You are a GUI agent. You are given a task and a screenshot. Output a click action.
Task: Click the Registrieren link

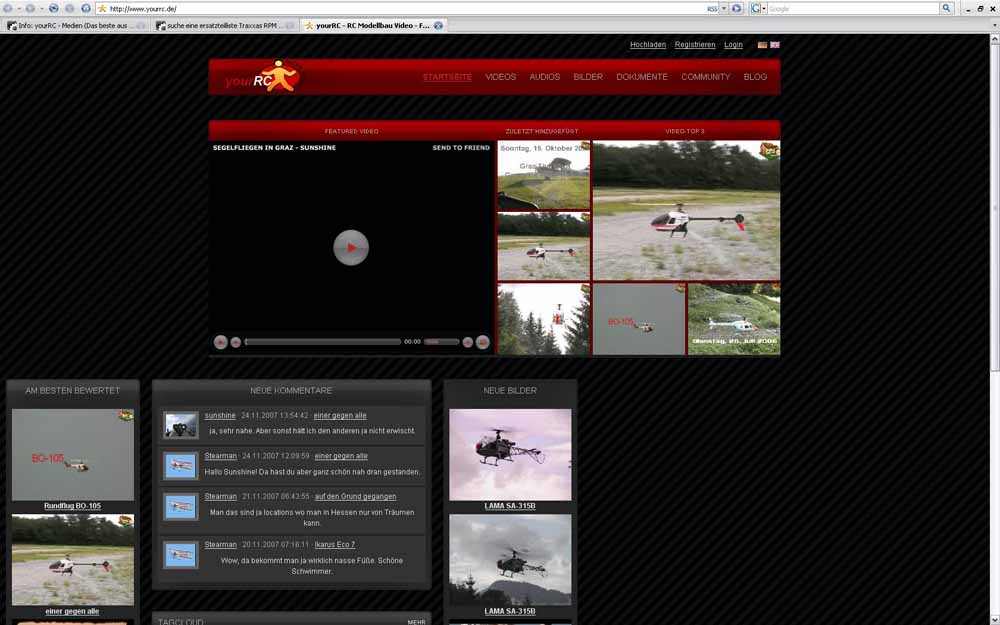[x=695, y=45]
